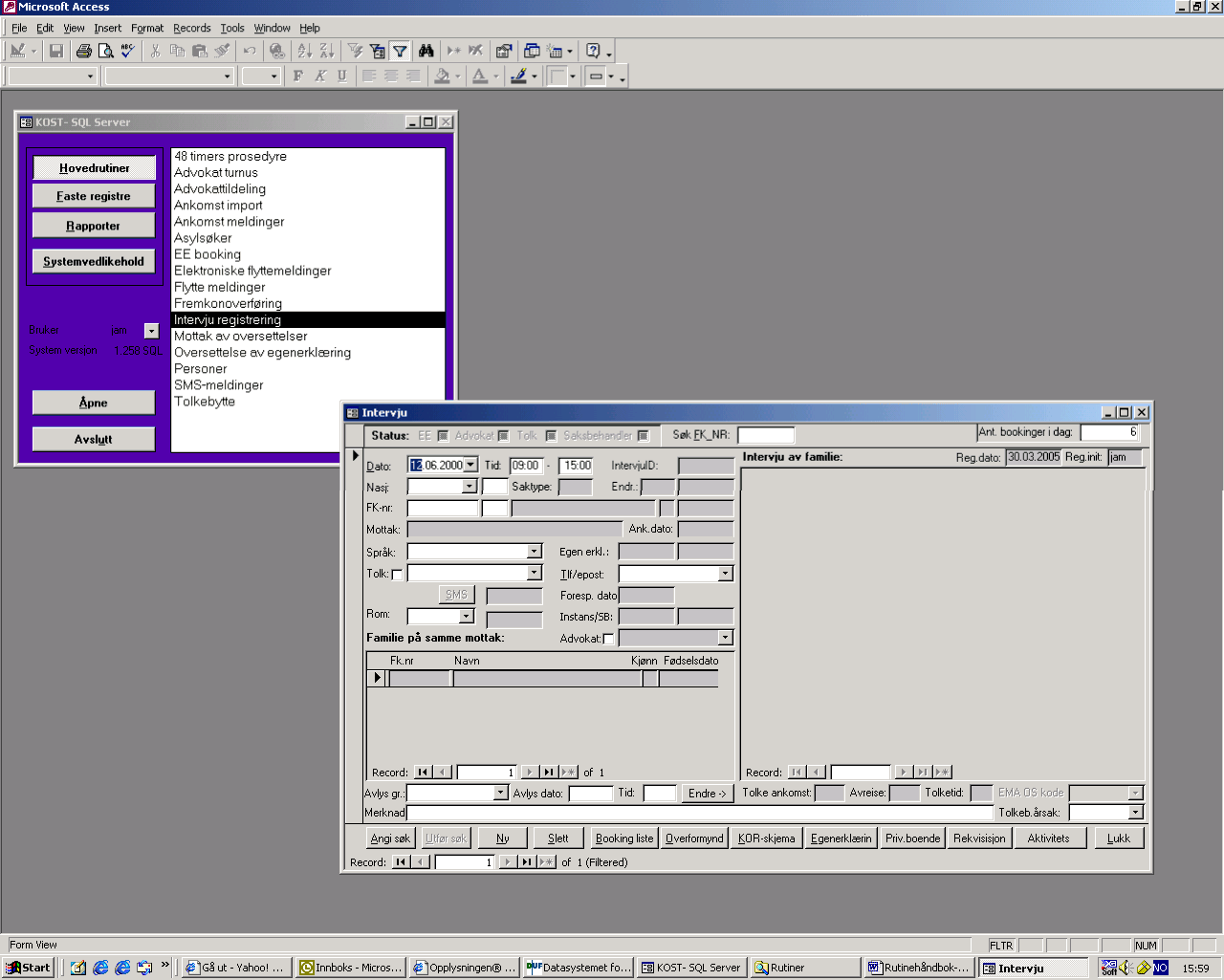
Task: Toggle Bold formatting F icon
Action: coord(298,76)
